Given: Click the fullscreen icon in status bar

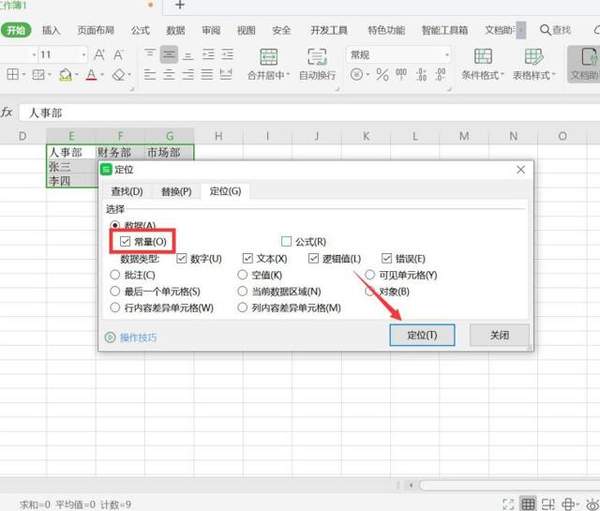Looking at the screenshot, I should click(508, 504).
